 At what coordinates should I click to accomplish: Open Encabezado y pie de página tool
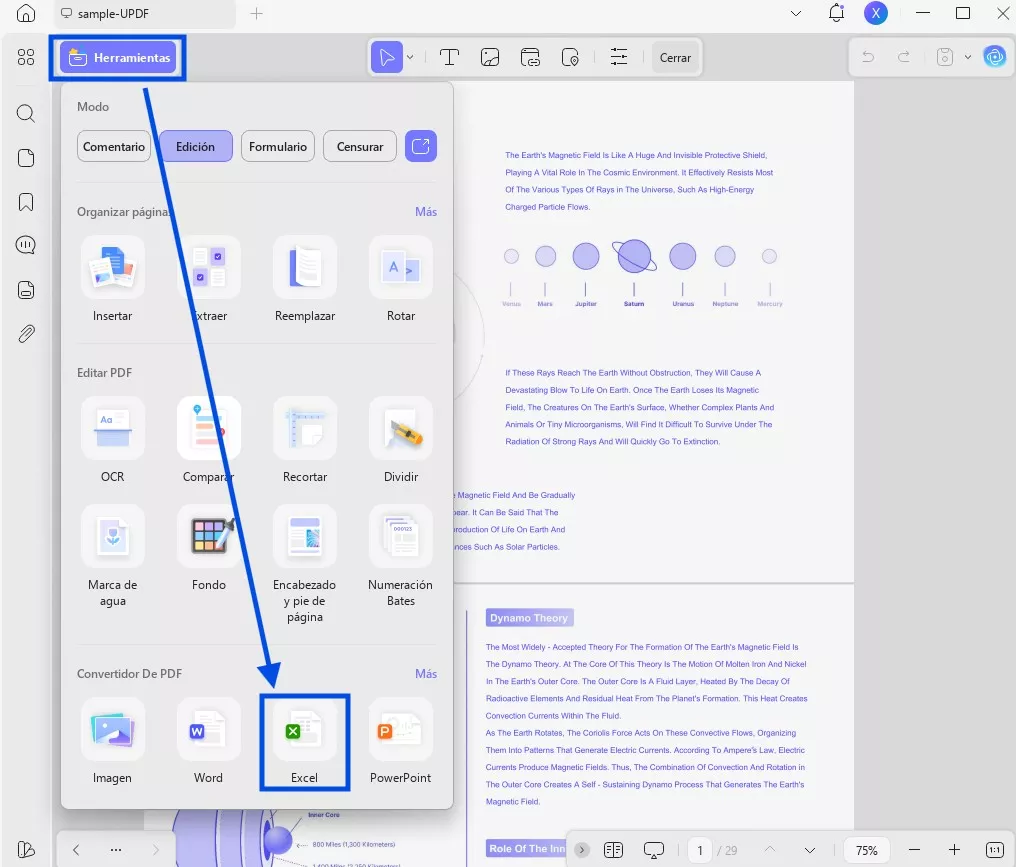(x=305, y=565)
